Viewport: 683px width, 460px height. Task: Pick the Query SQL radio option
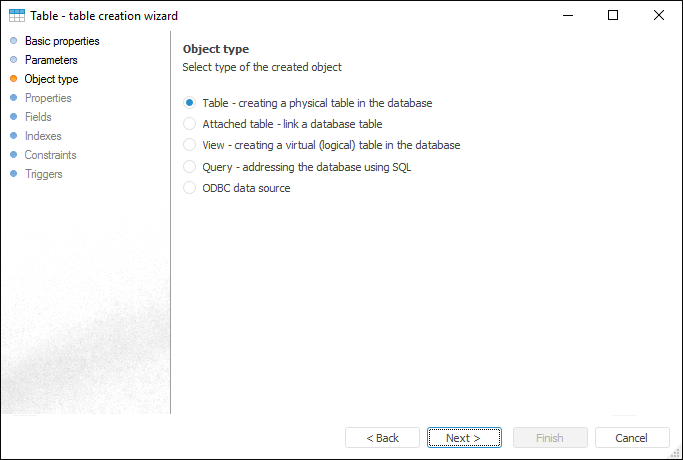[x=190, y=167]
